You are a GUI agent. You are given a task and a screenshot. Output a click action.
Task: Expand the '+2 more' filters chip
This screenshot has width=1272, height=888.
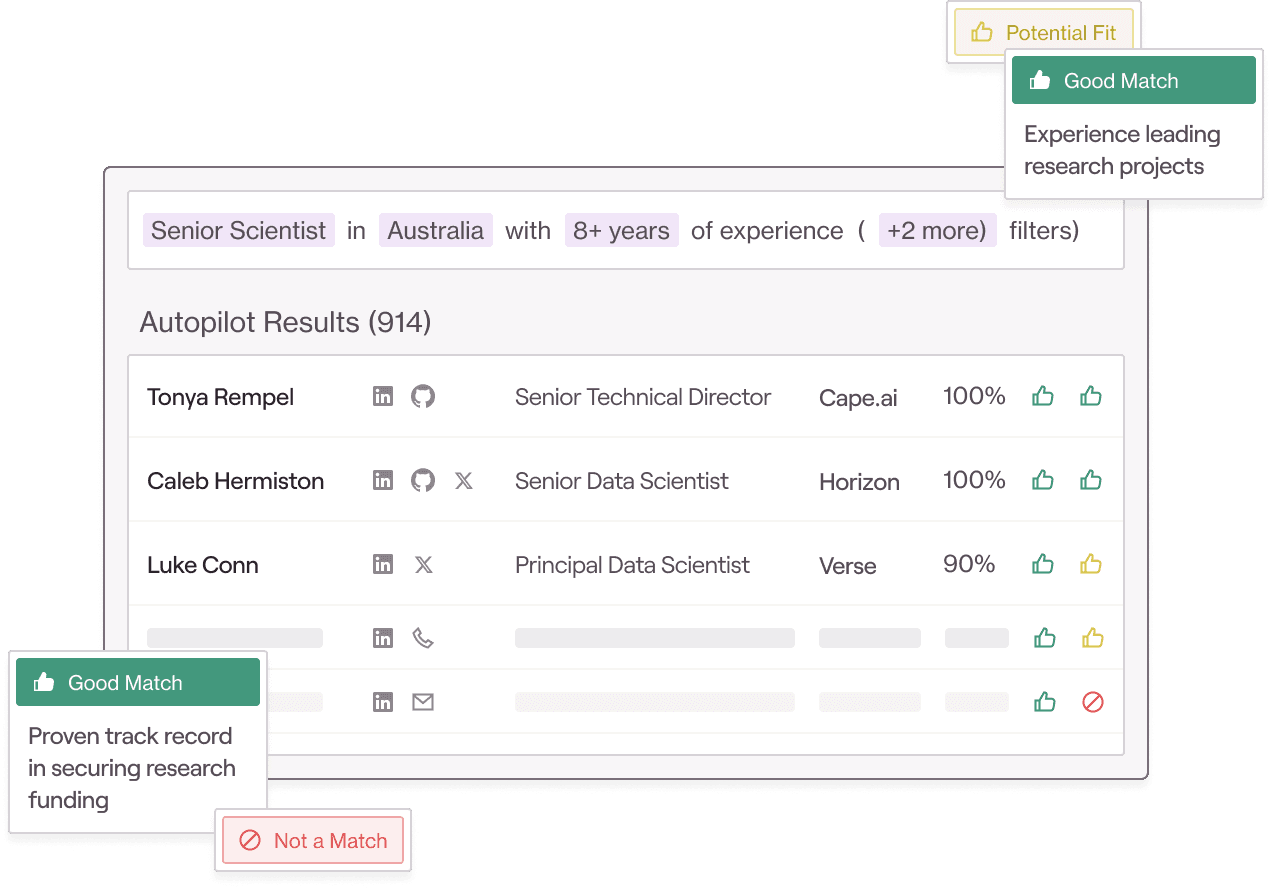click(x=937, y=230)
